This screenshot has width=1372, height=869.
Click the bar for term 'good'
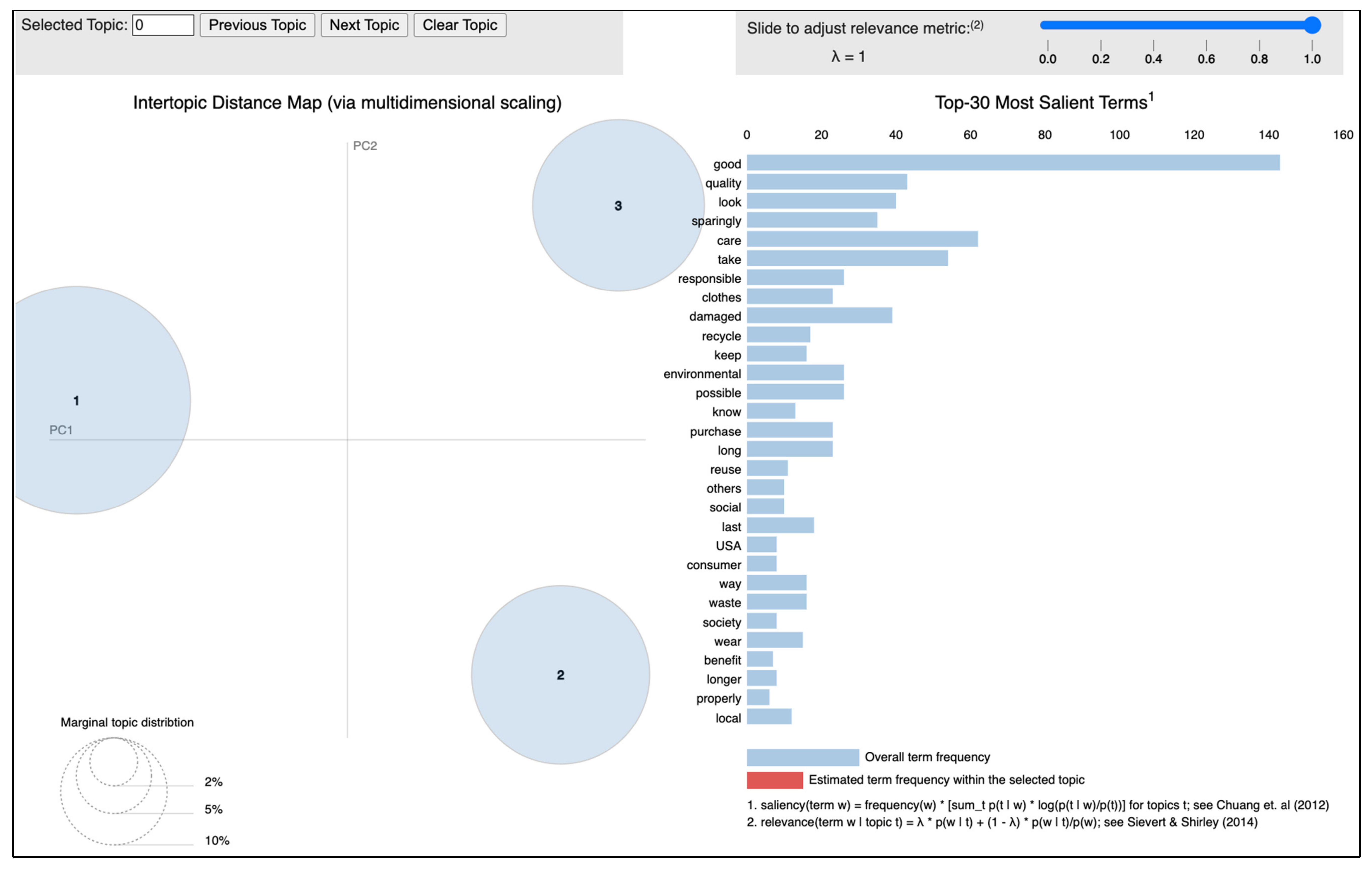(1013, 163)
